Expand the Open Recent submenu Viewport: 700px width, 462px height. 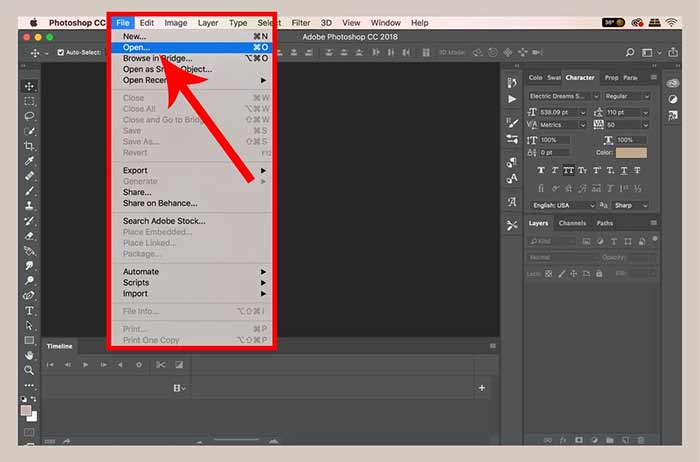pos(192,80)
